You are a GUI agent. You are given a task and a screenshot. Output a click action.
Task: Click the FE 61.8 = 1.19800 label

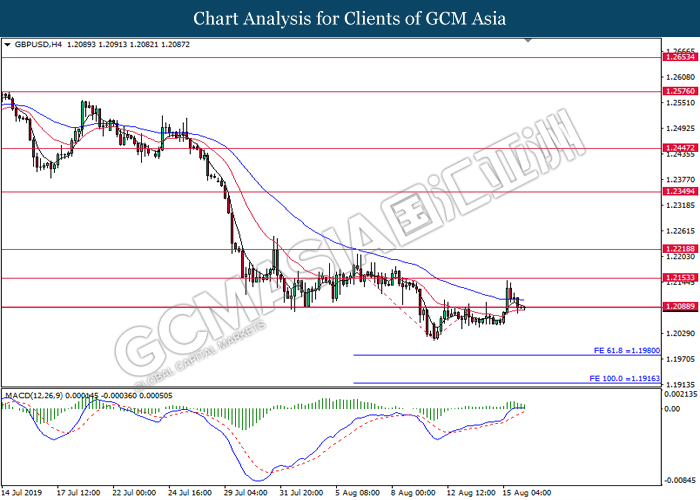pos(626,350)
